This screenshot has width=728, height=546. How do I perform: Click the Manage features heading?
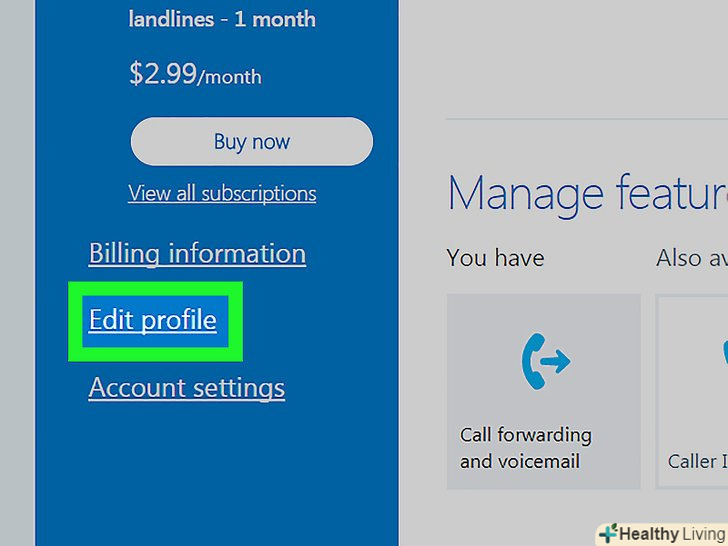coord(587,195)
